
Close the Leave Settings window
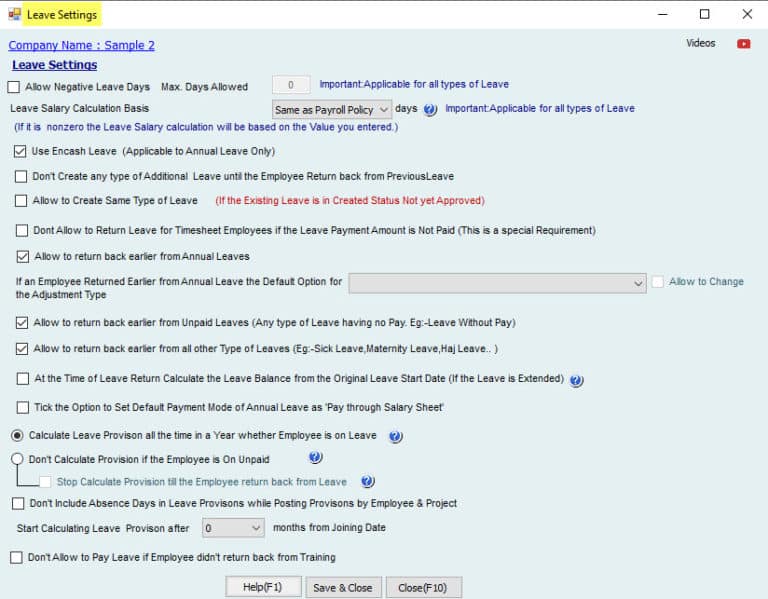[x=747, y=14]
